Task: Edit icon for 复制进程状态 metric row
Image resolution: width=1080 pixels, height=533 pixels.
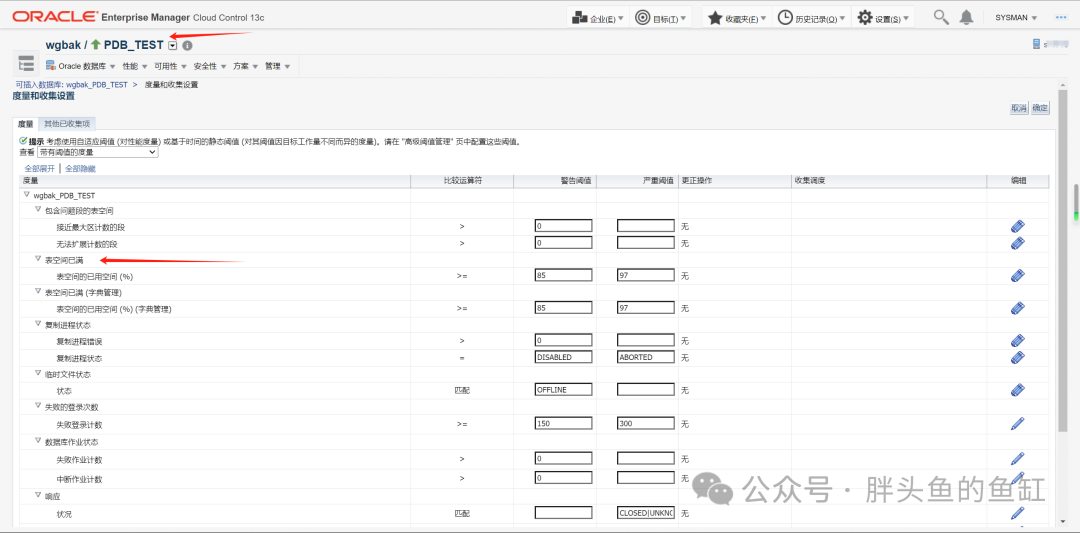Action: point(1017,357)
